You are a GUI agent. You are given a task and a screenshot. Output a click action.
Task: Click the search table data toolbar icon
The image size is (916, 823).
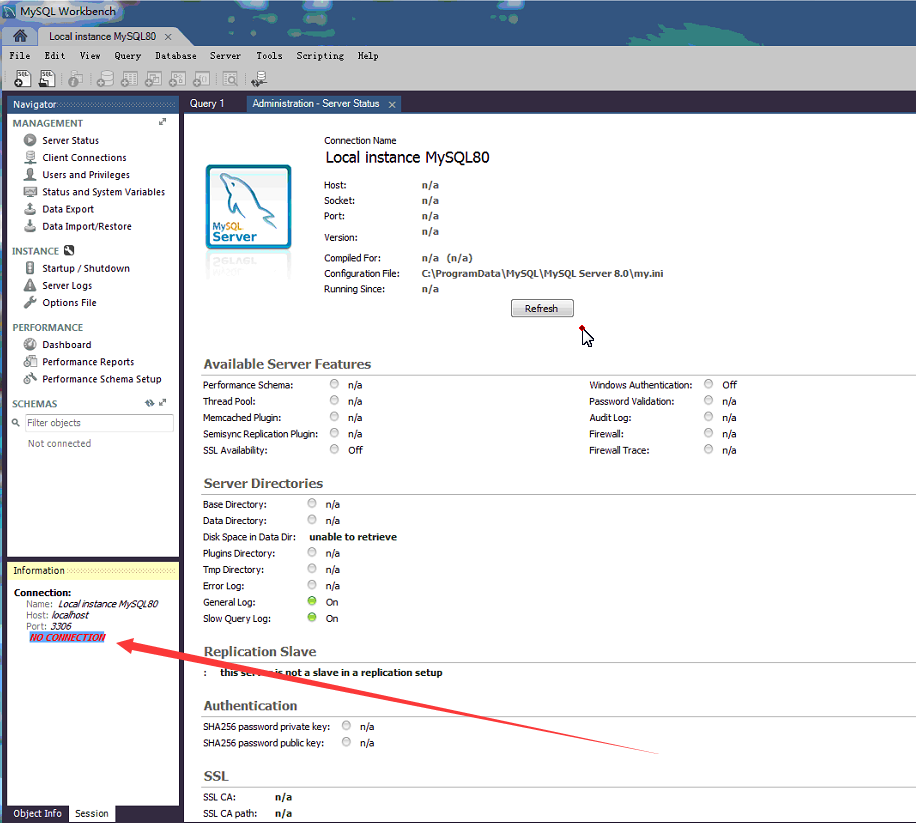tap(230, 78)
